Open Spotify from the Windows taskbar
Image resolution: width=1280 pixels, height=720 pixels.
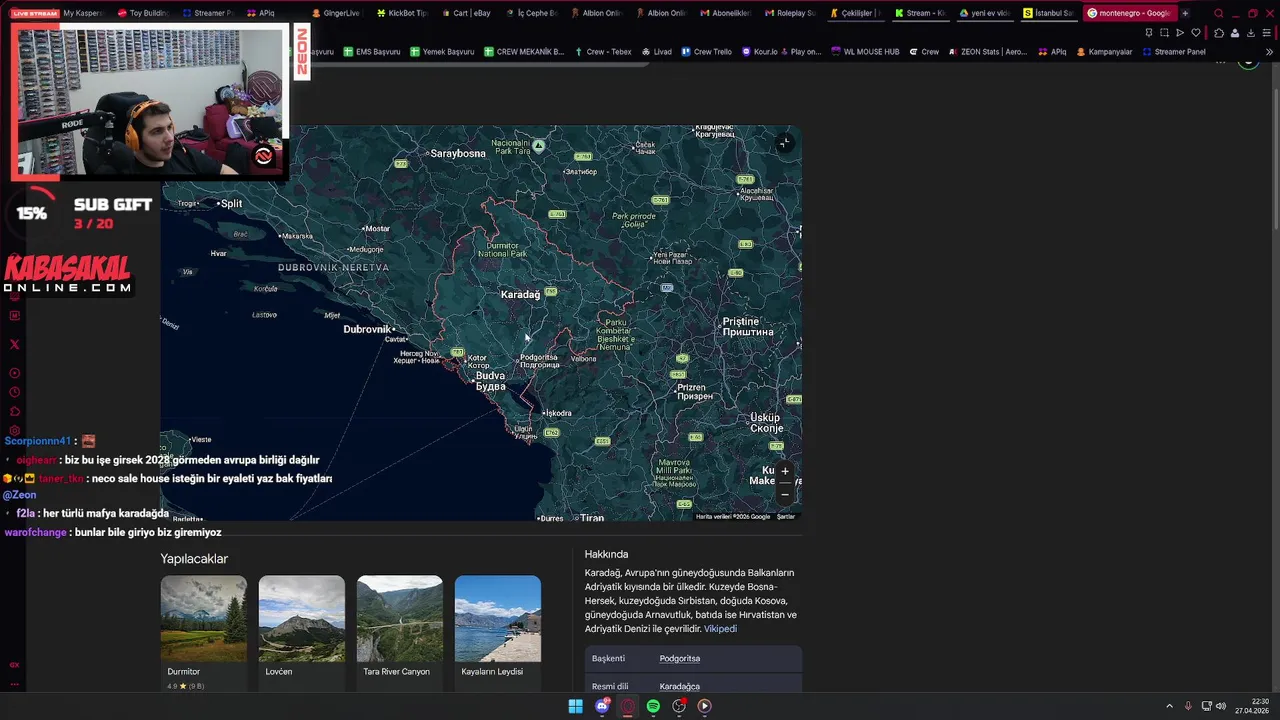coord(653,706)
